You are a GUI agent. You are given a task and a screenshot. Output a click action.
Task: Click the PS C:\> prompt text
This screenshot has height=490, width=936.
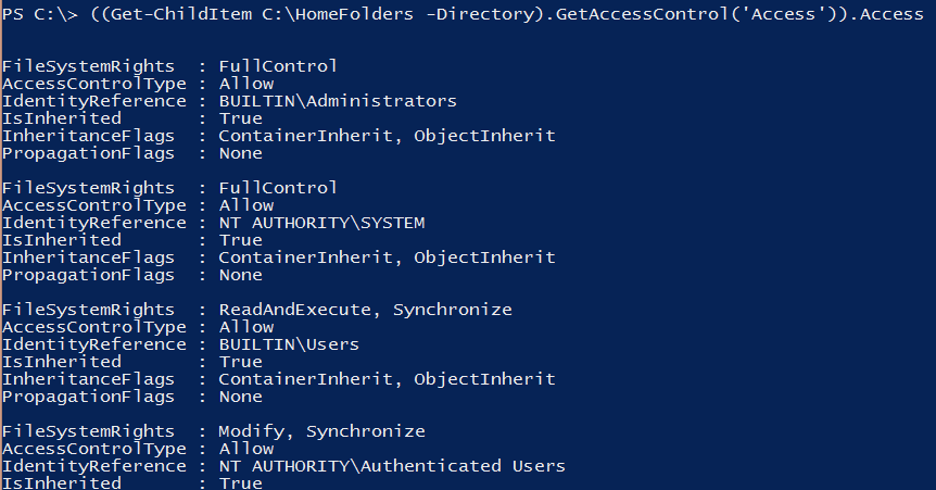(28, 14)
